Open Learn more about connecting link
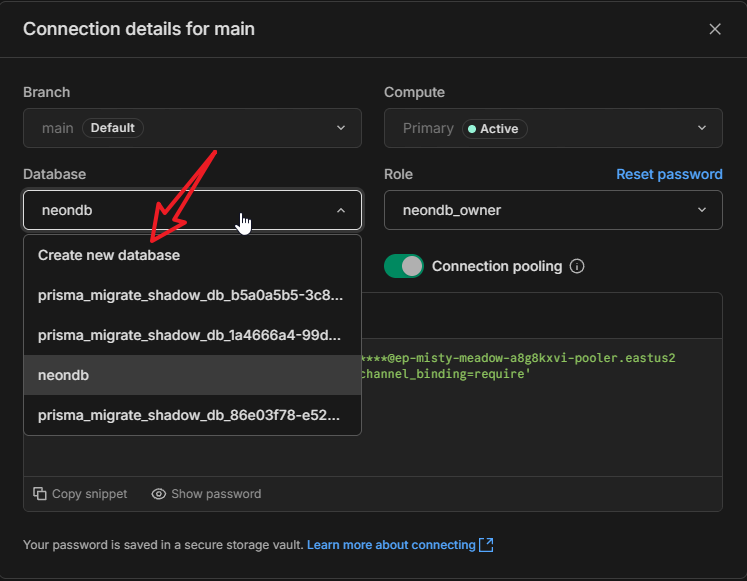 point(391,545)
